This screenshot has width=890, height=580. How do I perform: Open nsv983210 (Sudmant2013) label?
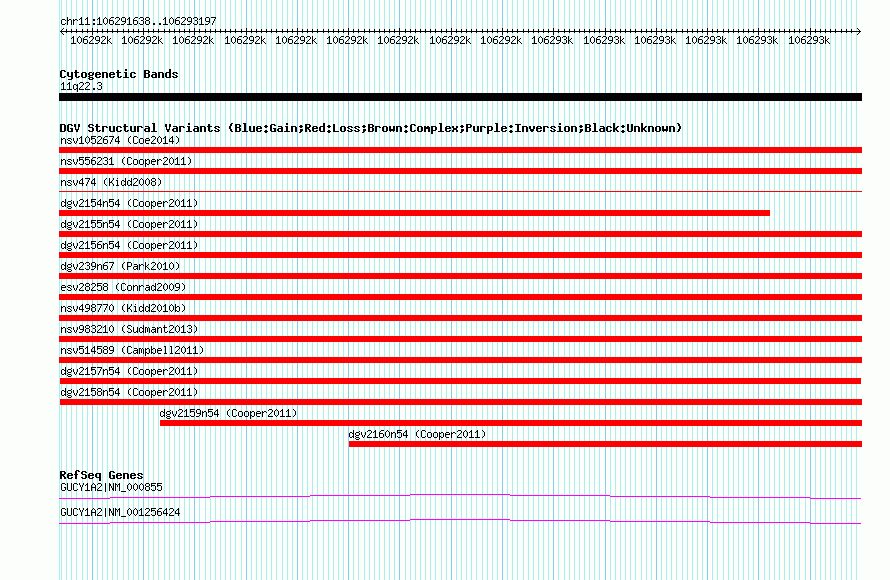point(129,329)
